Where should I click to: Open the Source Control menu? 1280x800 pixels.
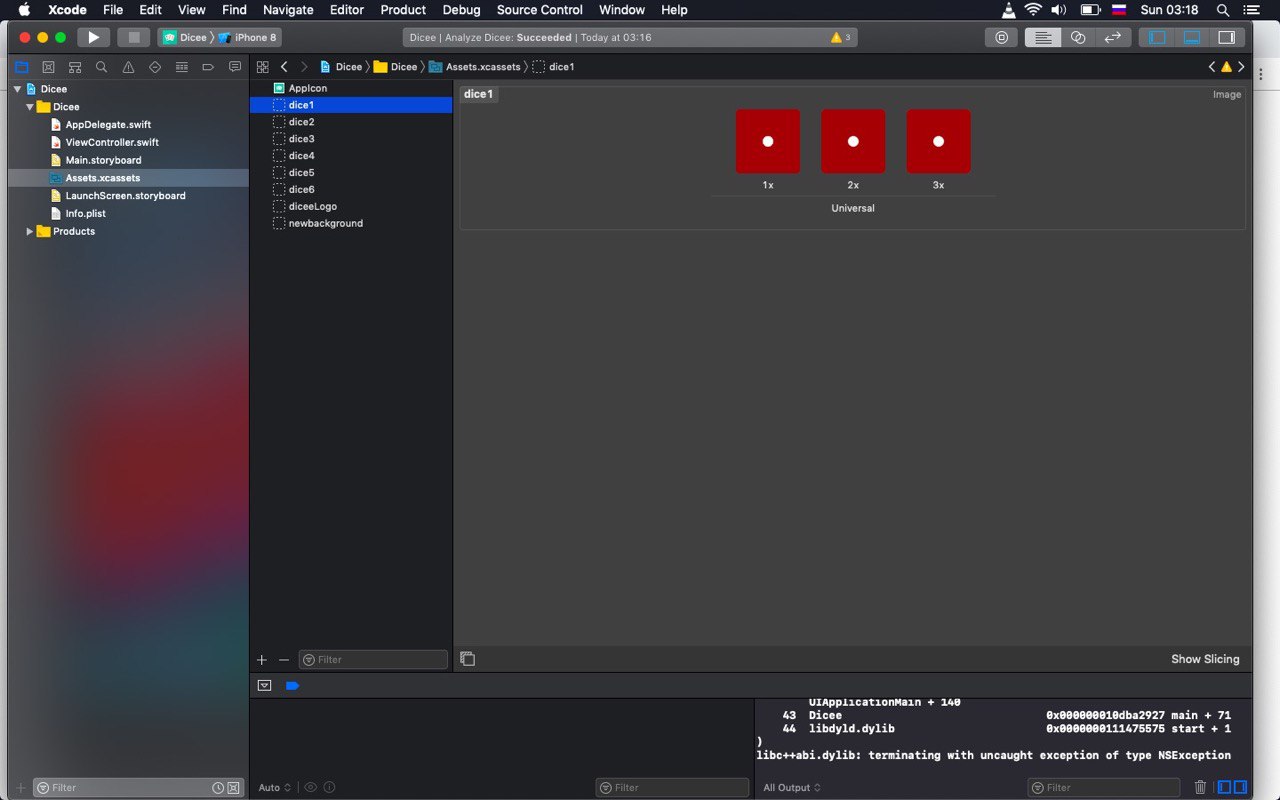coord(540,10)
